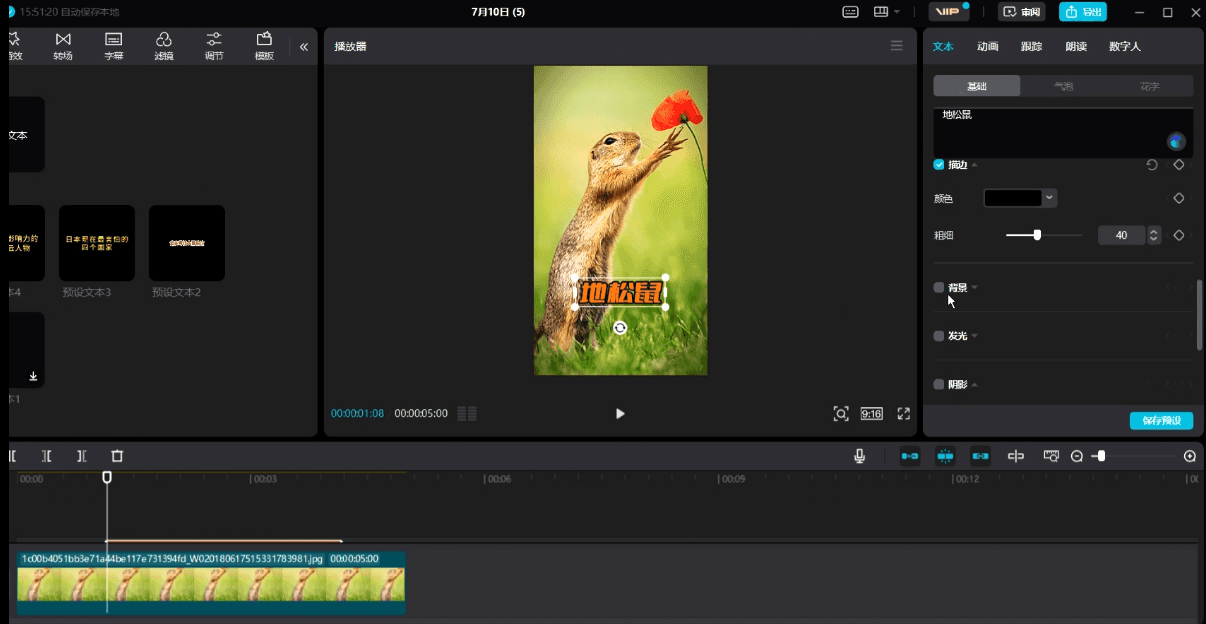Image resolution: width=1206 pixels, height=624 pixels.
Task: Expand the 阴影 shadow section arrow
Action: pos(975,384)
